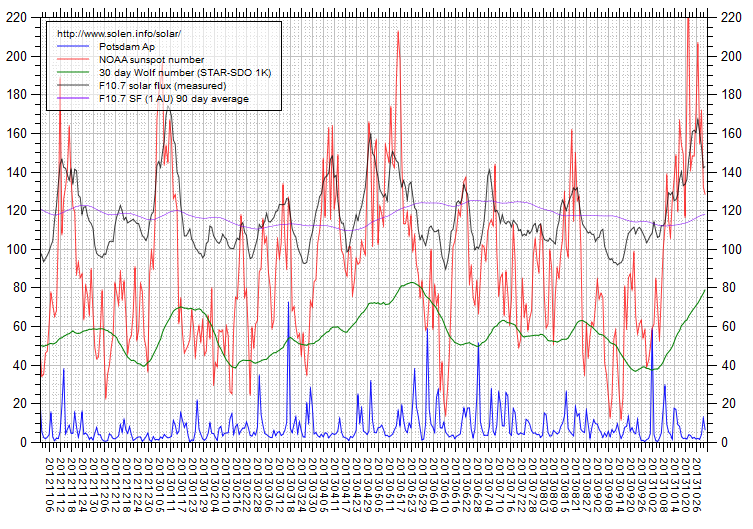Click left axis value 140
Screen dimensions: 753x529
(16, 172)
